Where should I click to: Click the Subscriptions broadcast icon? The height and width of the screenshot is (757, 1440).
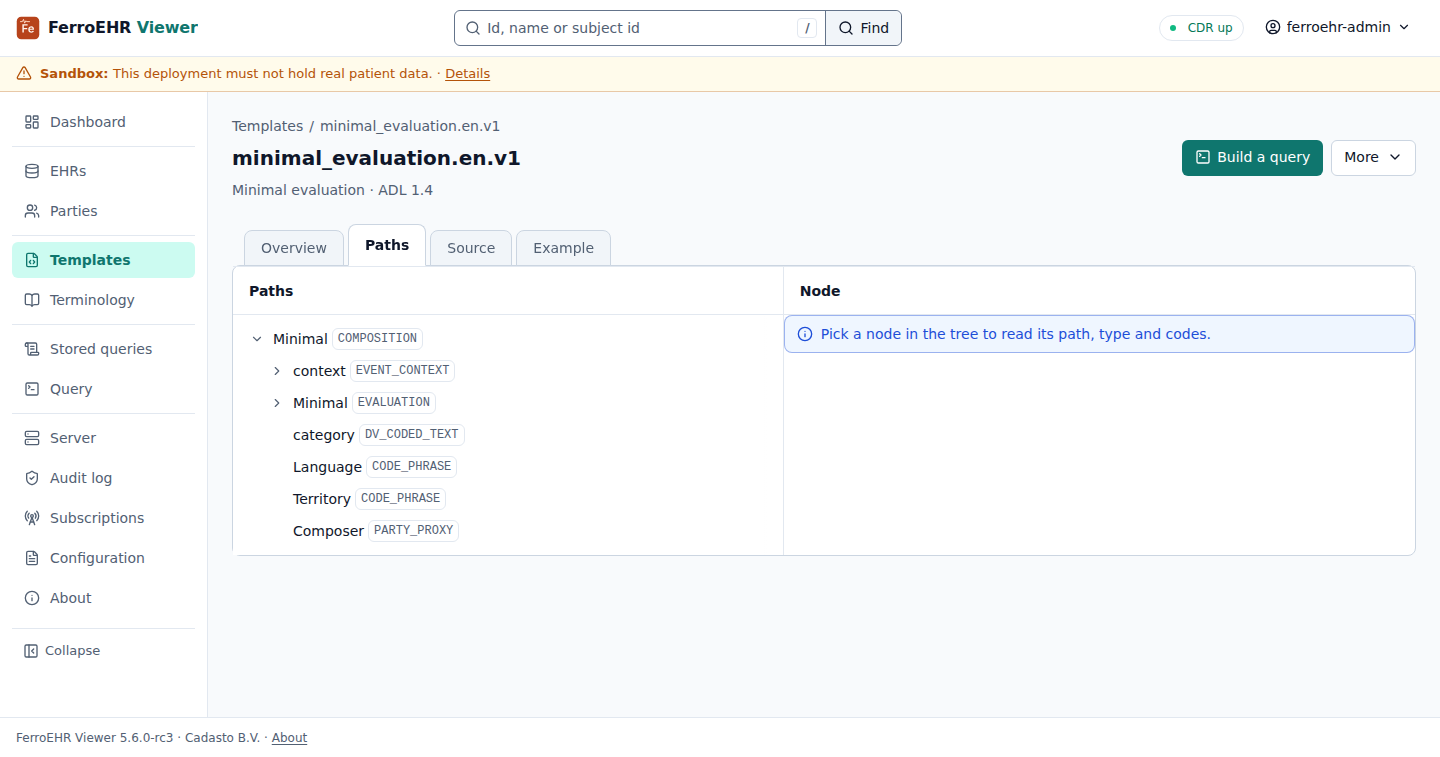coord(32,518)
